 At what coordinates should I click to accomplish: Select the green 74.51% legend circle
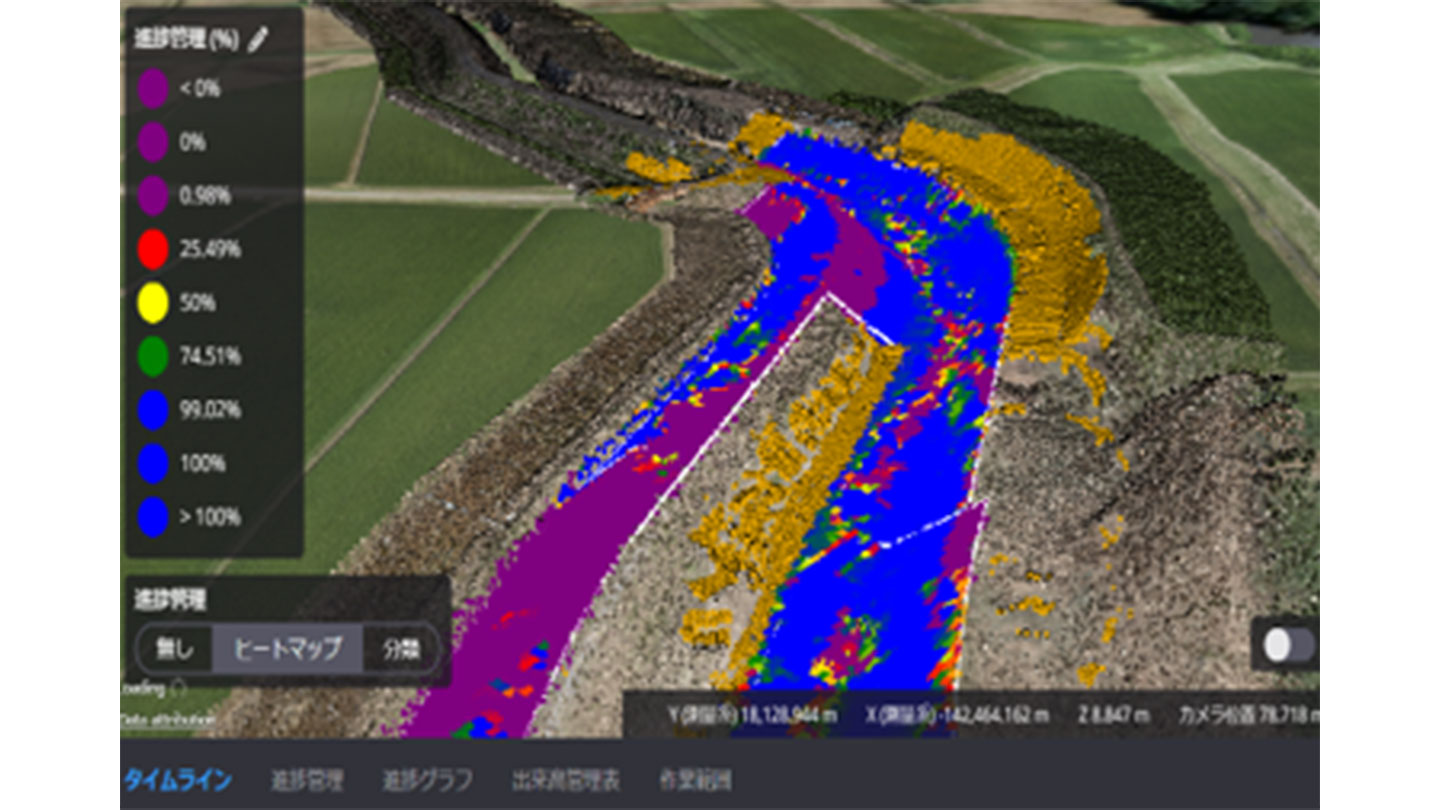[x=152, y=357]
